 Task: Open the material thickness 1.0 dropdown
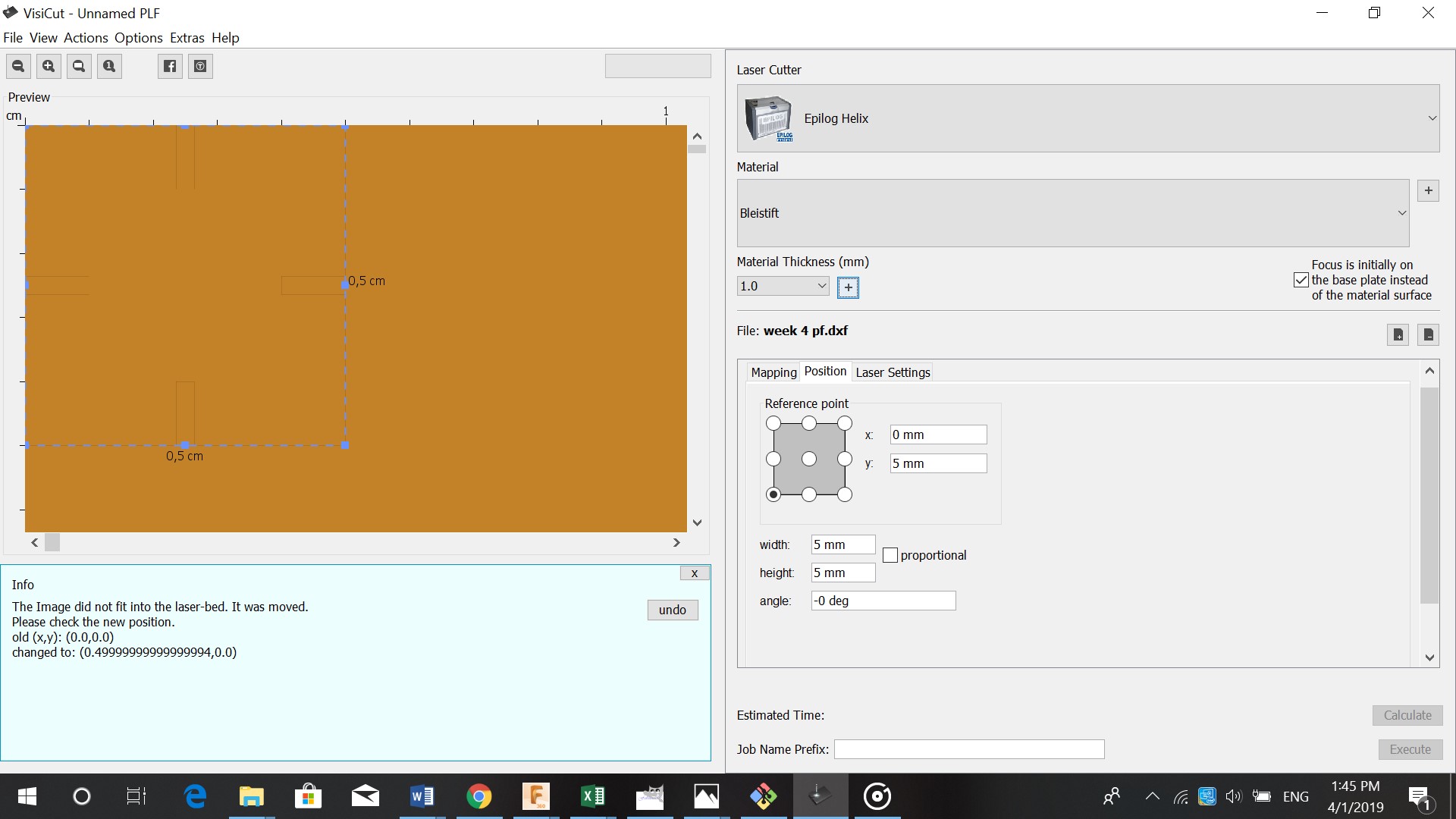pyautogui.click(x=821, y=286)
